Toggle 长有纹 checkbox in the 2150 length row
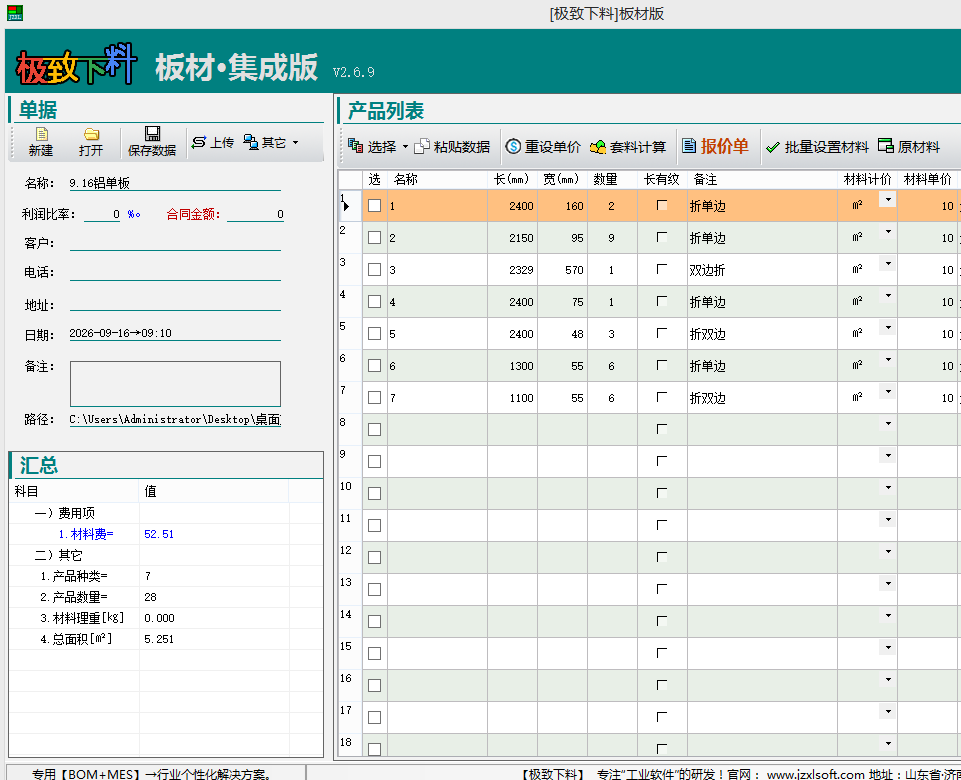Screen dimensions: 961x780 661,237
